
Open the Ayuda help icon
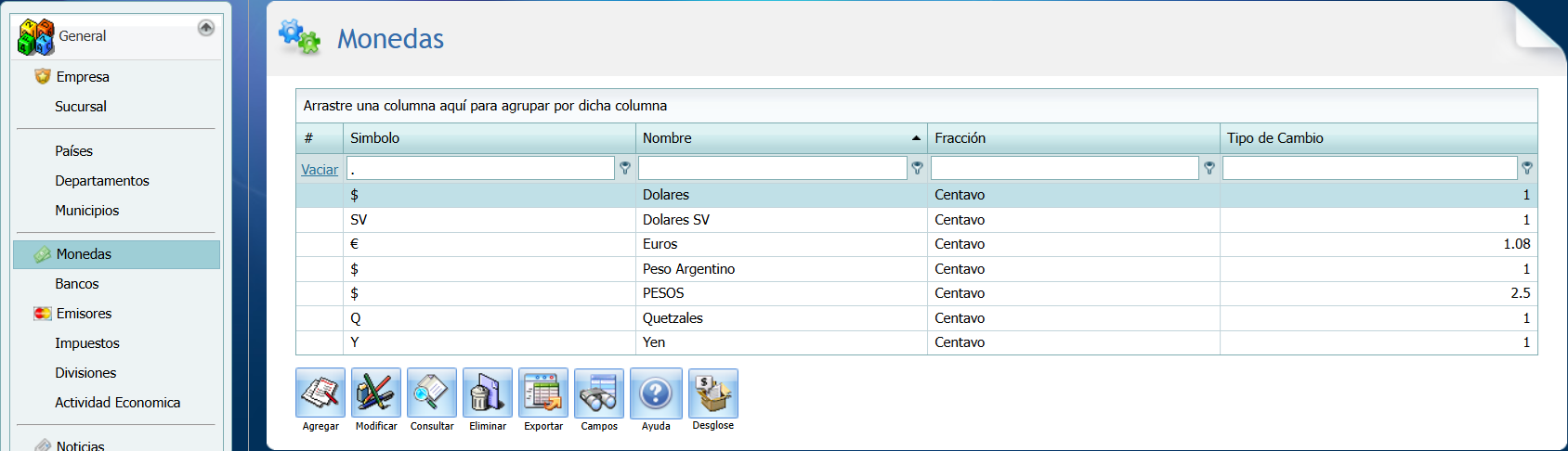pyautogui.click(x=656, y=393)
